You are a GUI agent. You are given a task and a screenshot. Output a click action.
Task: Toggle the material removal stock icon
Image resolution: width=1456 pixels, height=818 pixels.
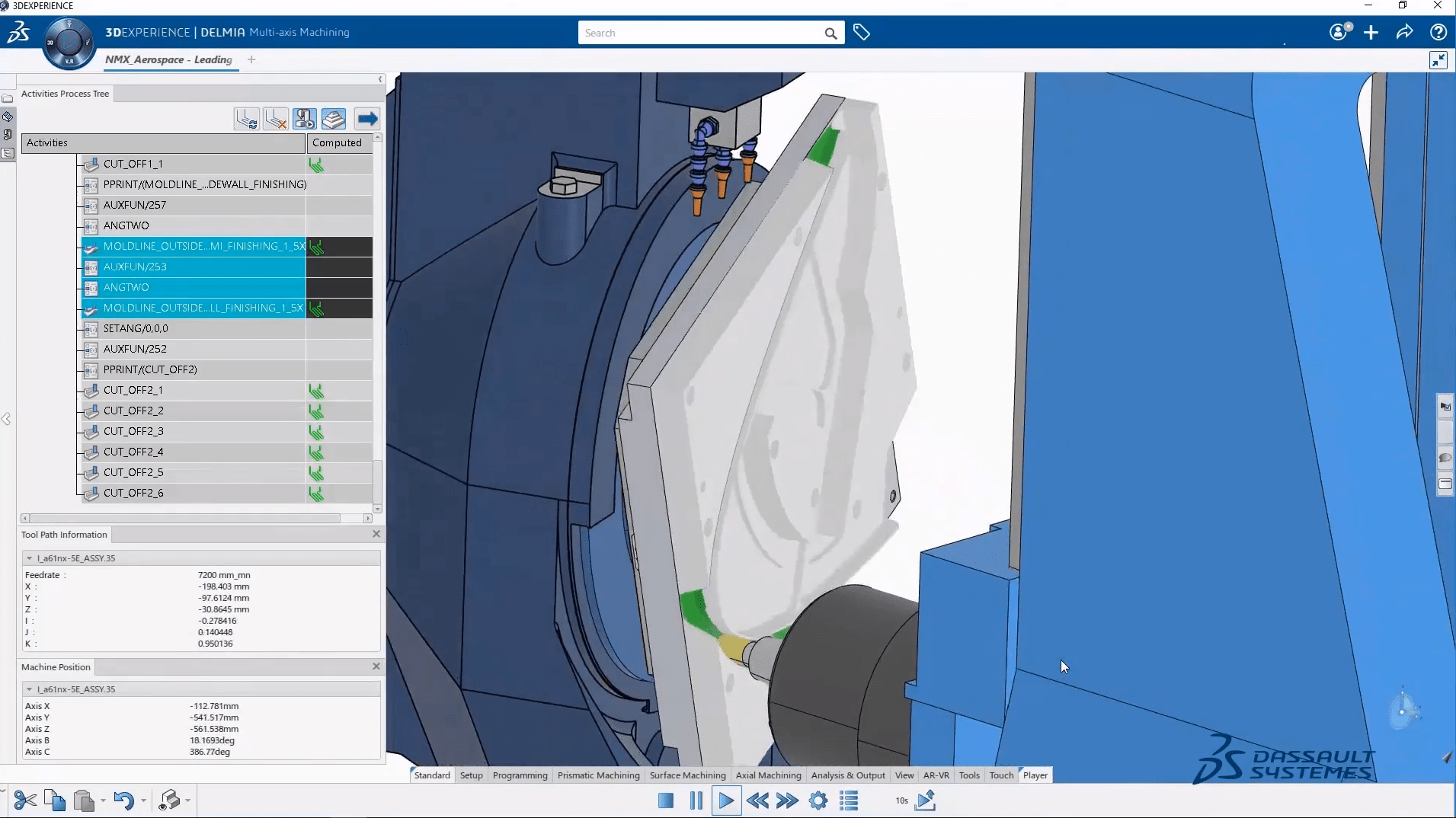(334, 119)
